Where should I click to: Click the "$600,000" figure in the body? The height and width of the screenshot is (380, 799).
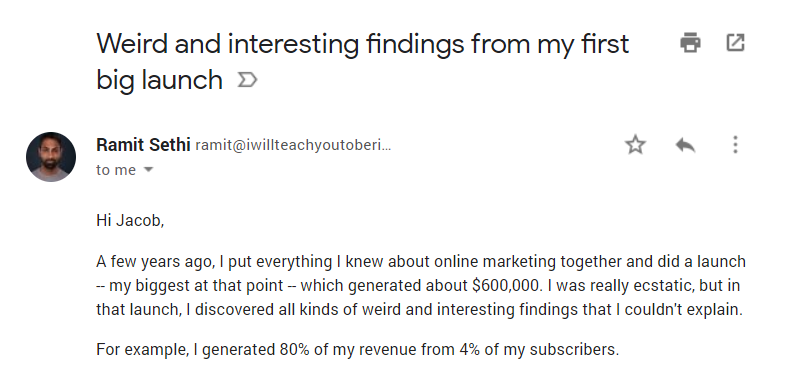[x=505, y=286]
